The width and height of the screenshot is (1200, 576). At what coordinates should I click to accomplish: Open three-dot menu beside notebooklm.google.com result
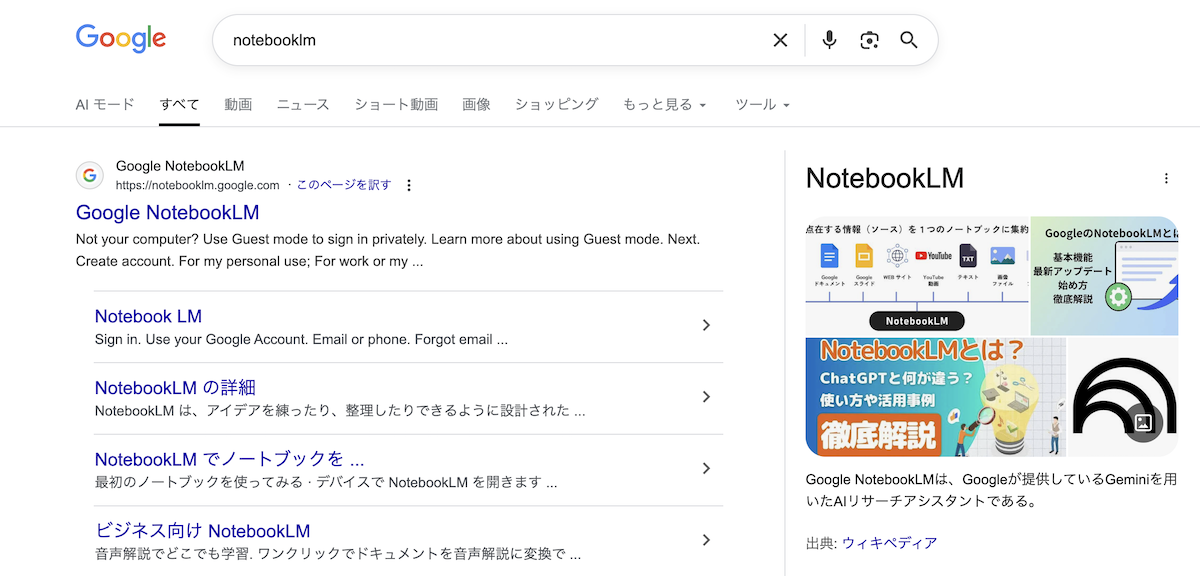pyautogui.click(x=409, y=185)
